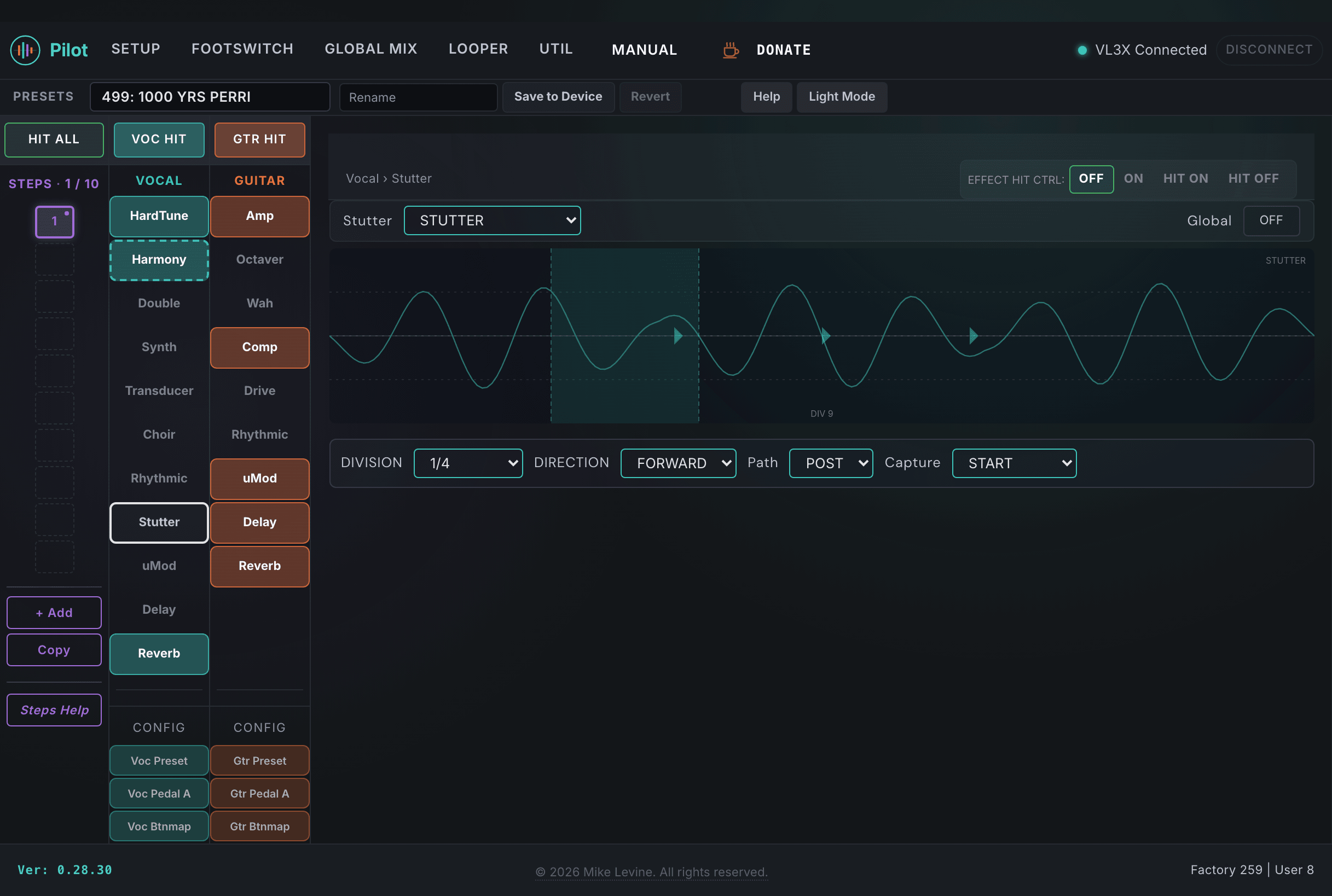1332x896 pixels.
Task: Open the Stutter type dropdown
Action: 492,220
